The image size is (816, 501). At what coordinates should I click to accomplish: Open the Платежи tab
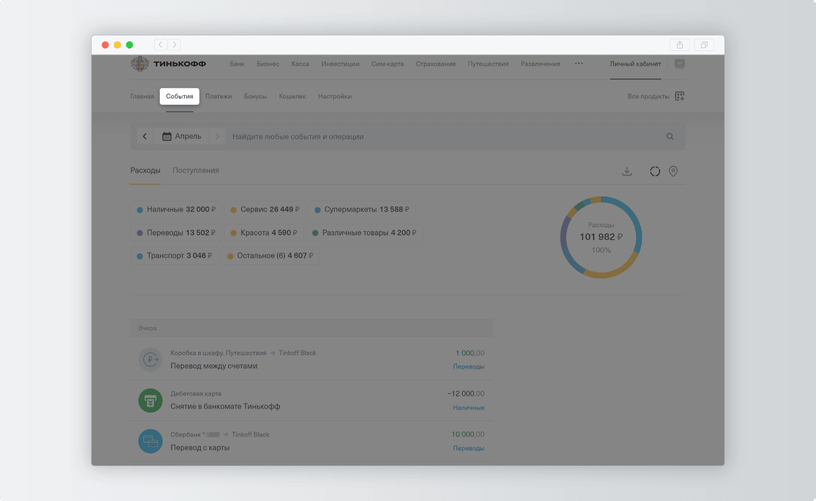click(219, 96)
